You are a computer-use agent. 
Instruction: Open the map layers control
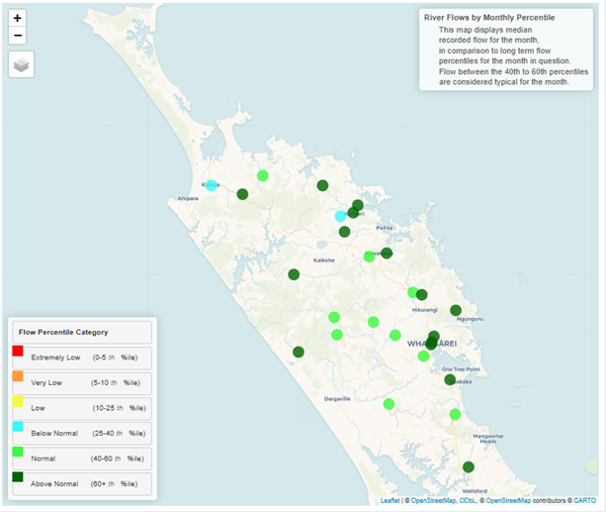coord(21,65)
